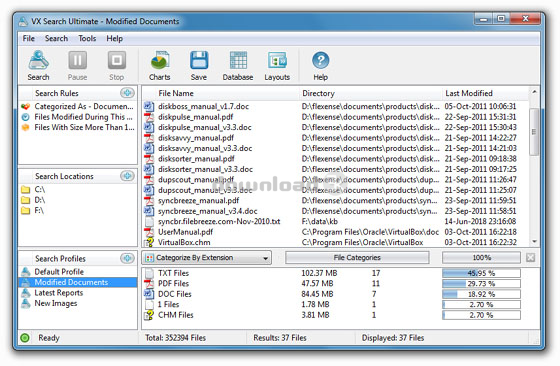Viewport: 560px width, 366px height.
Task: Save results with the floppy disk icon
Action: click(x=199, y=65)
